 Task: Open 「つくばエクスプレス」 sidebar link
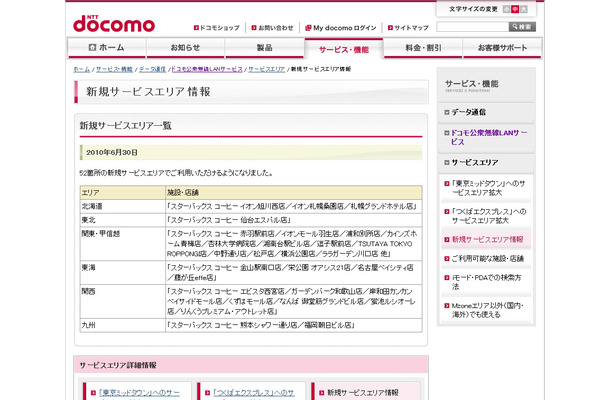(489, 216)
